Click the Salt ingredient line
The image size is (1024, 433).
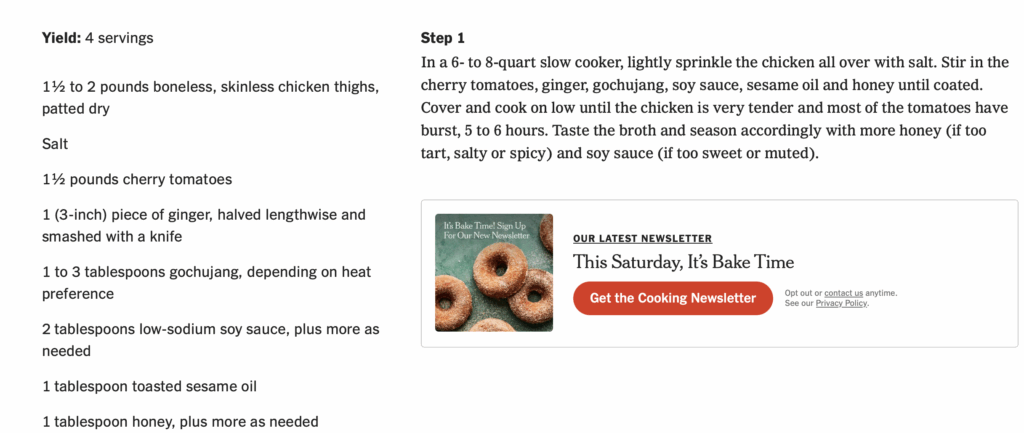point(55,144)
